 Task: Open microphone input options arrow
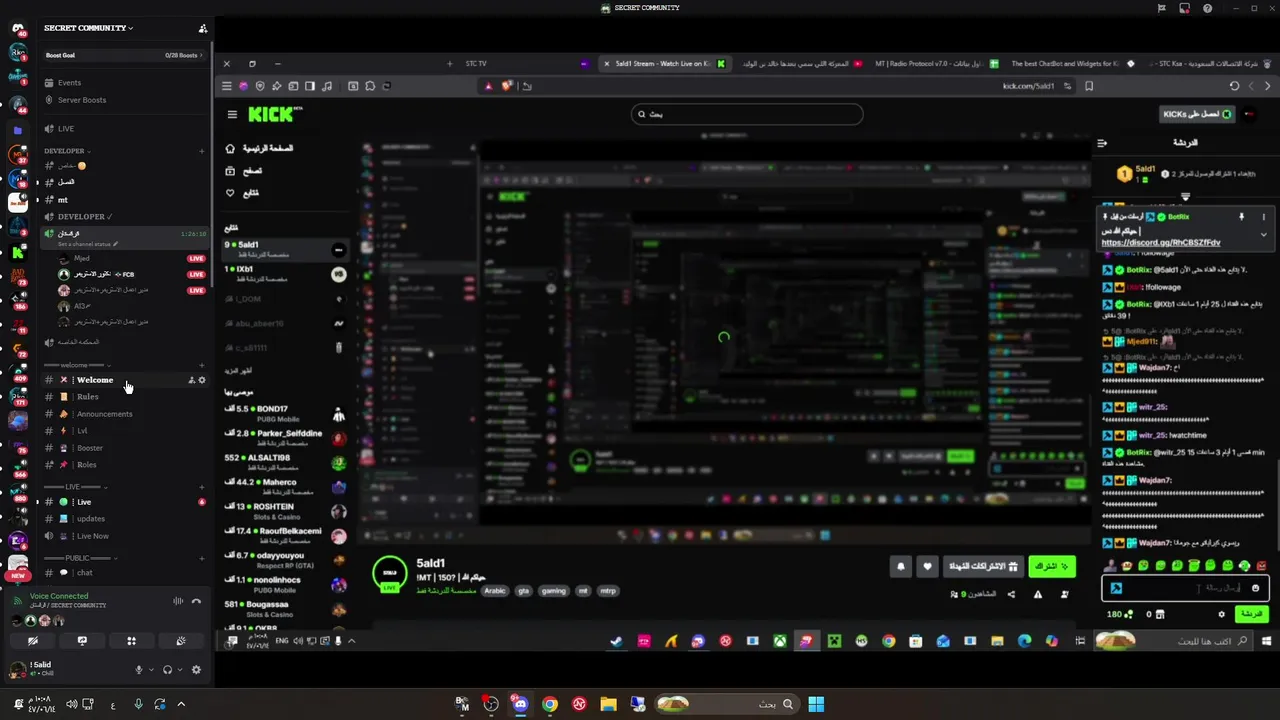coord(151,670)
